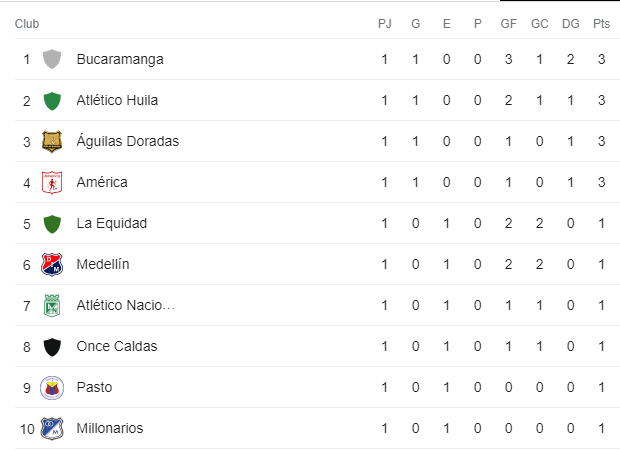
Task: Click the GF column header
Action: tap(508, 23)
